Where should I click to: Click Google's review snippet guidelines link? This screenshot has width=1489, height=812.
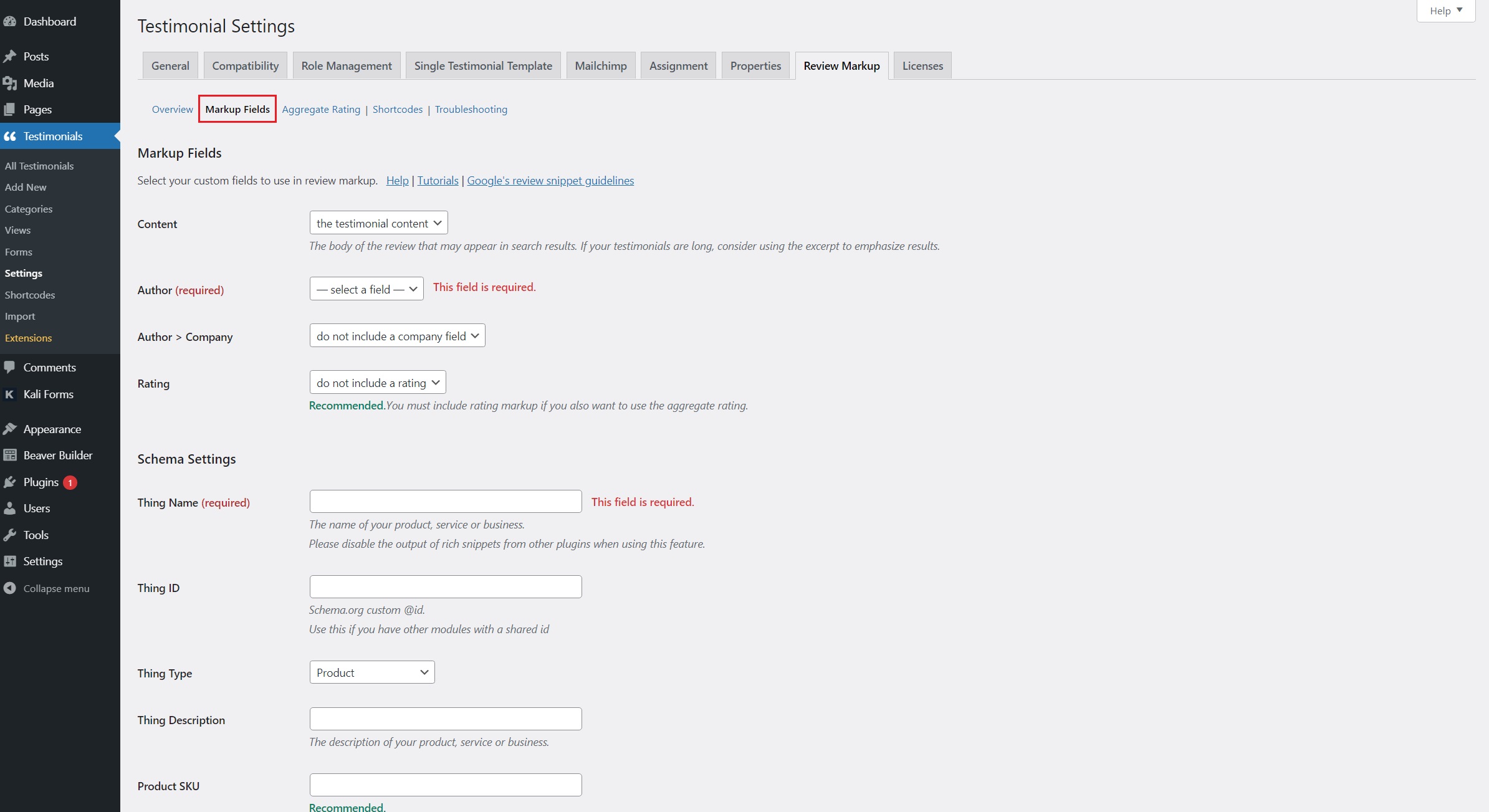point(551,180)
